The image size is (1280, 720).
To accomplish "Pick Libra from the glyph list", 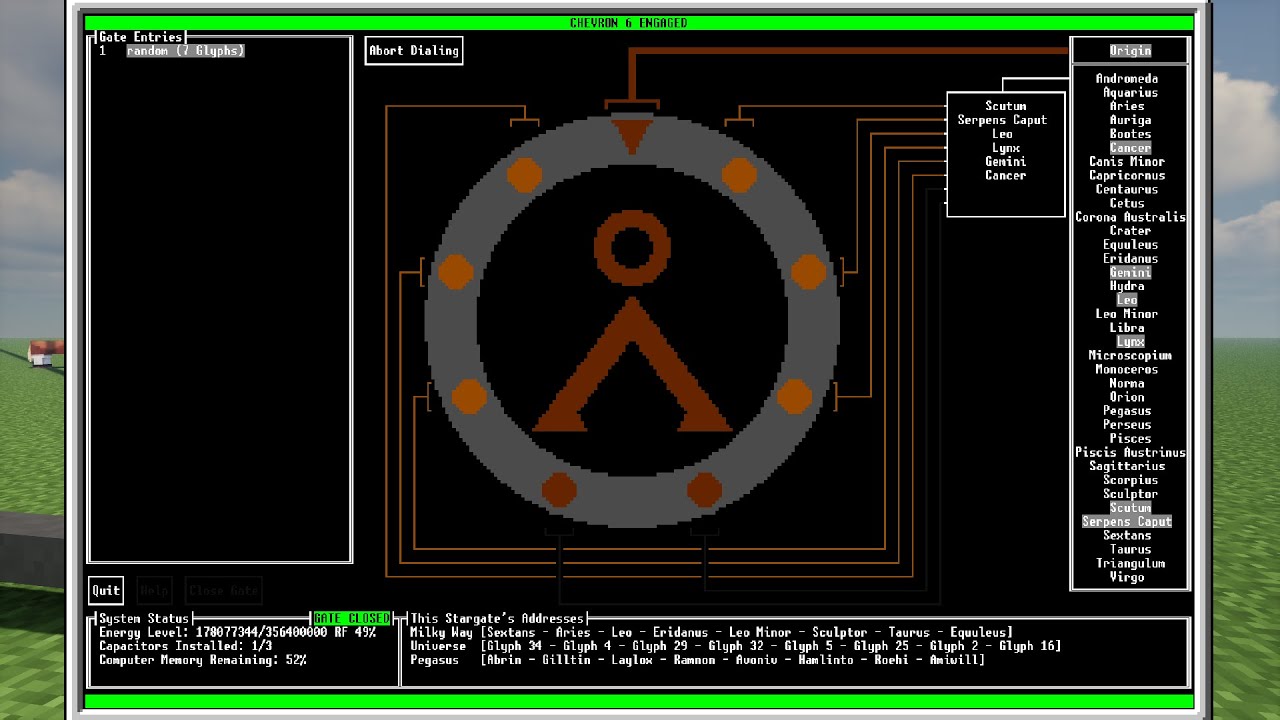I will [x=1127, y=328].
